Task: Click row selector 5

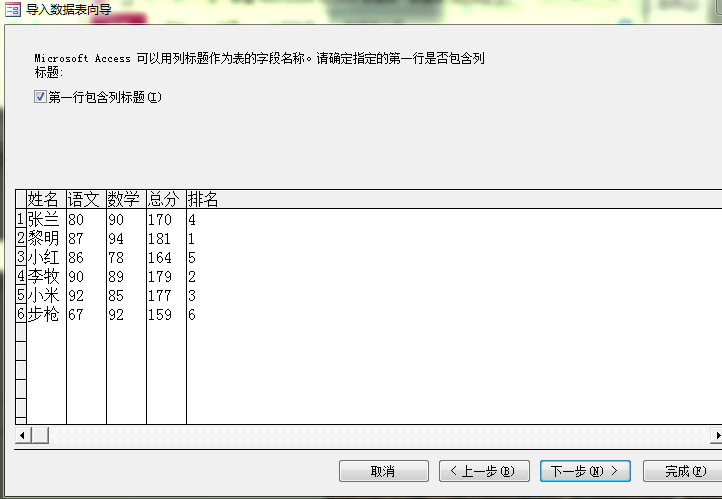Action: 21,295
